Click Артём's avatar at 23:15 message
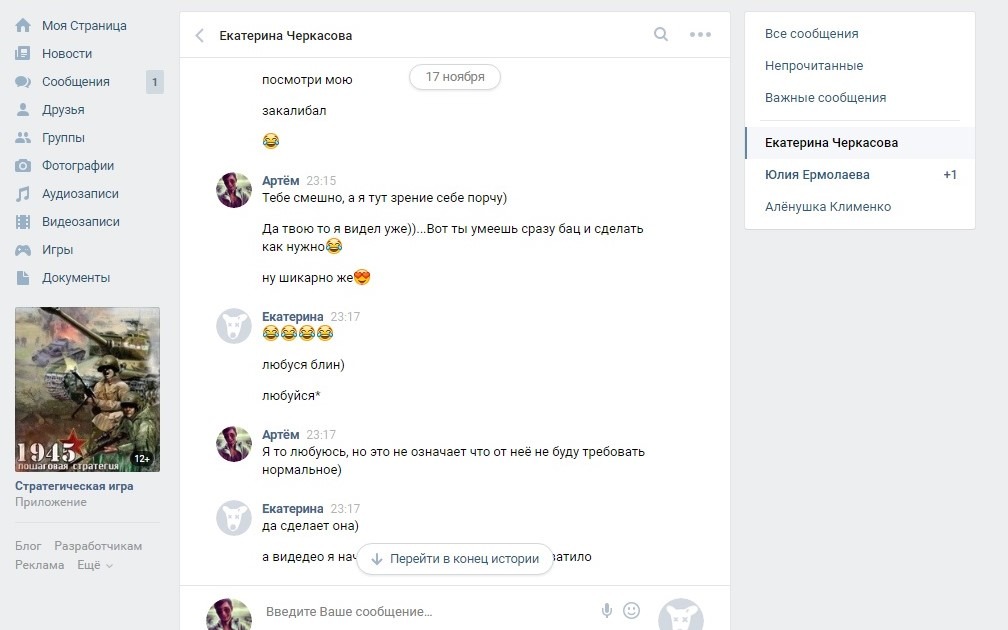The image size is (1008, 630). coord(233,190)
